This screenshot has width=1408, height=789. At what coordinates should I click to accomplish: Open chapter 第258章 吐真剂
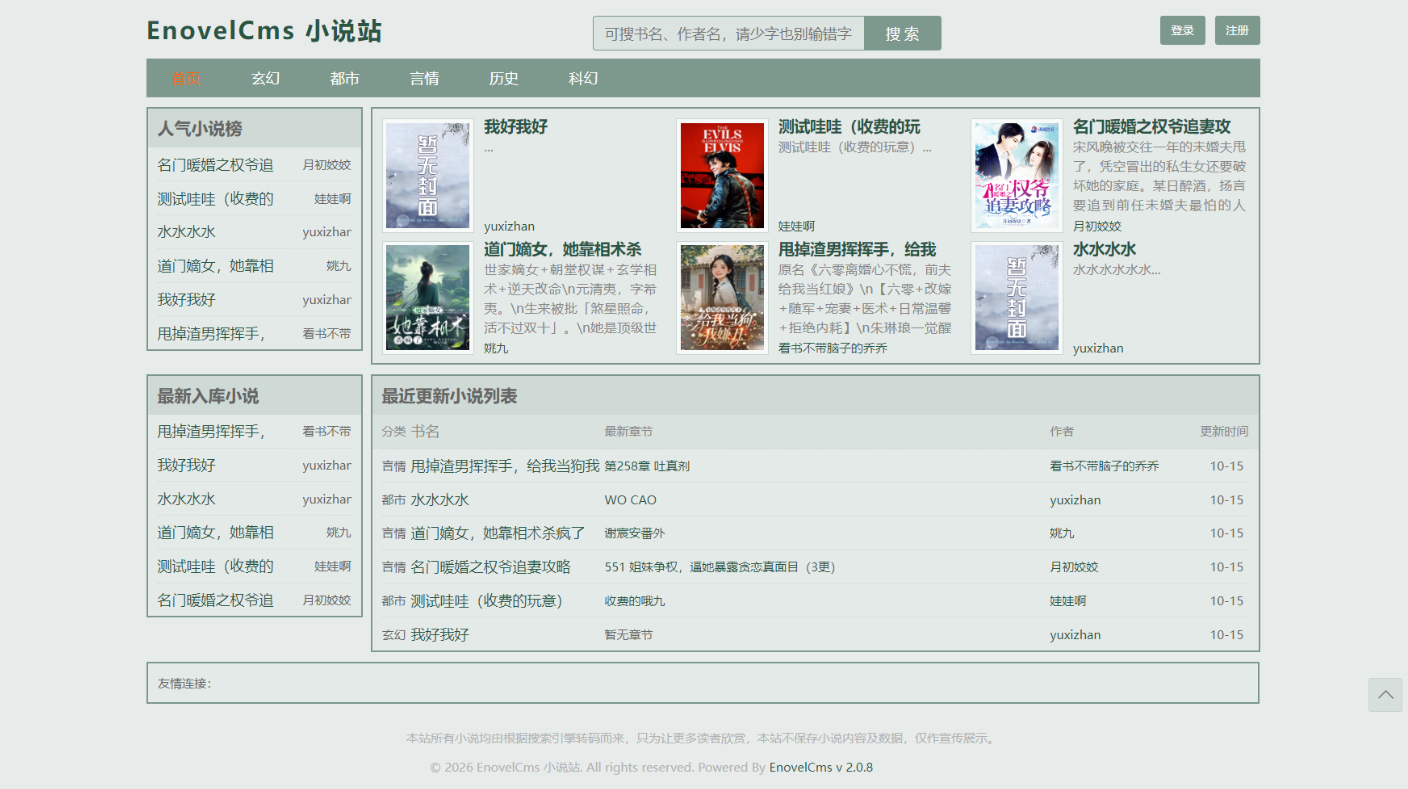647,466
